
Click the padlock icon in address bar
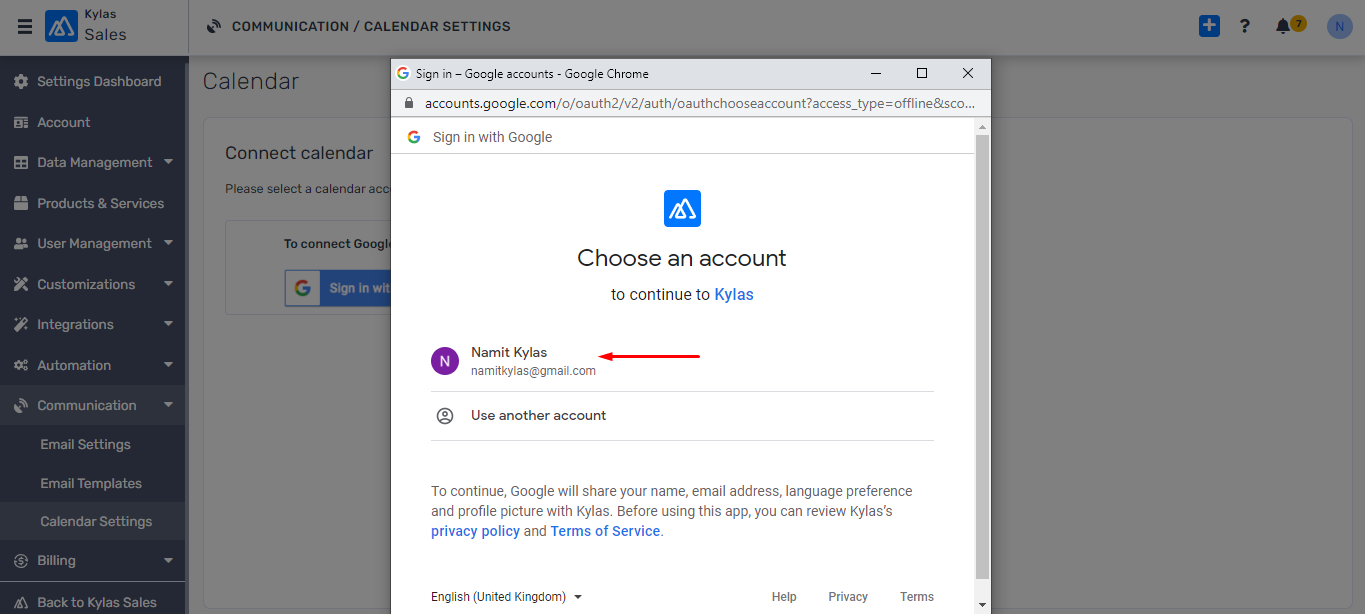pos(408,103)
